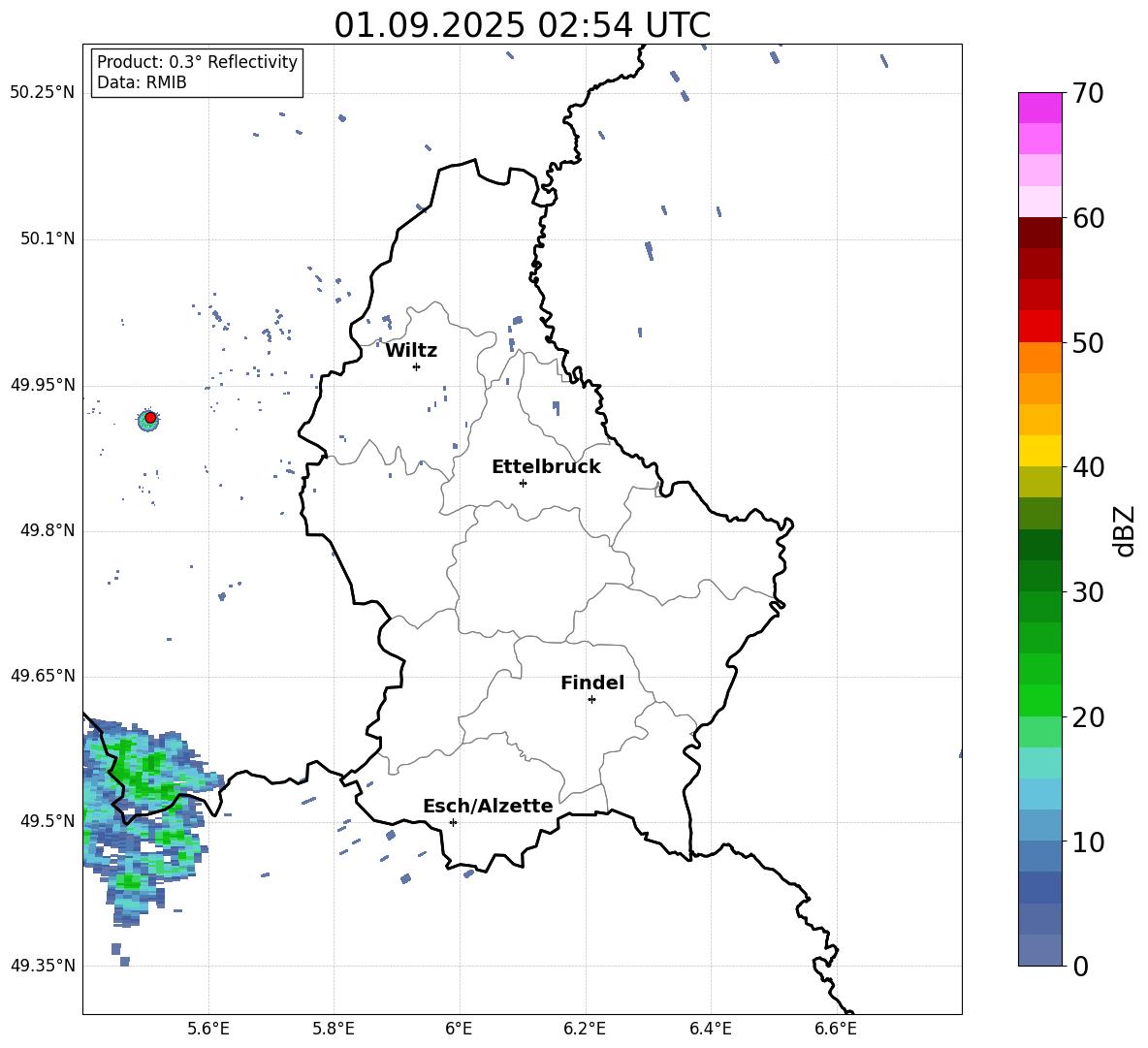Click the colorbar tick label 70
The image size is (1148, 1048).
[x=1088, y=93]
